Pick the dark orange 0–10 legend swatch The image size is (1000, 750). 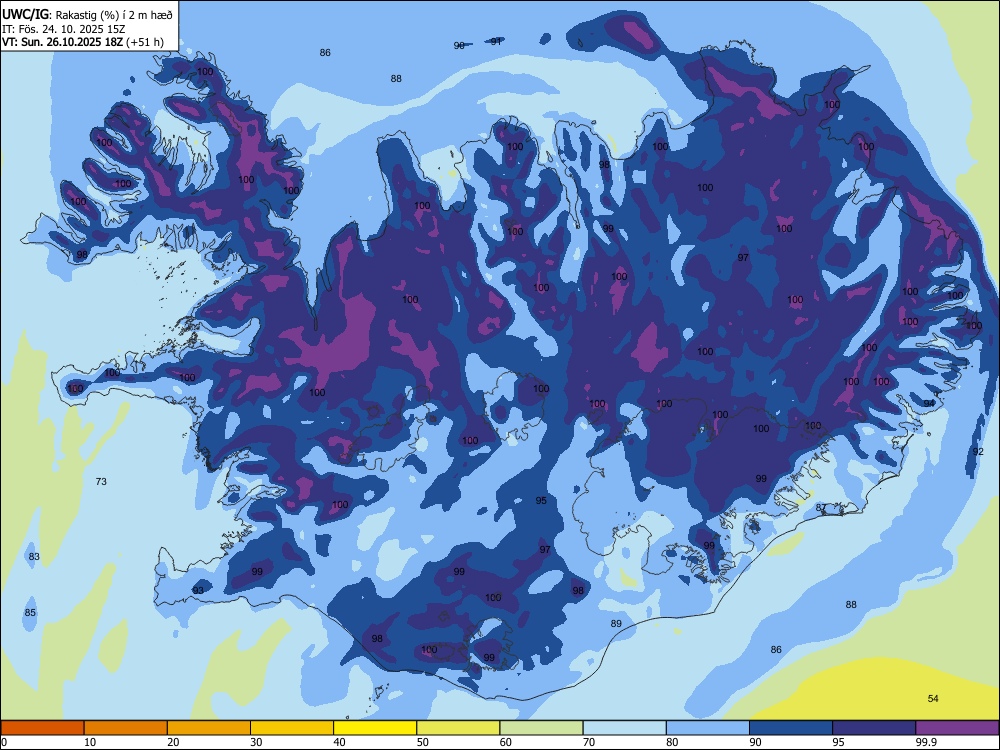[x=42, y=728]
